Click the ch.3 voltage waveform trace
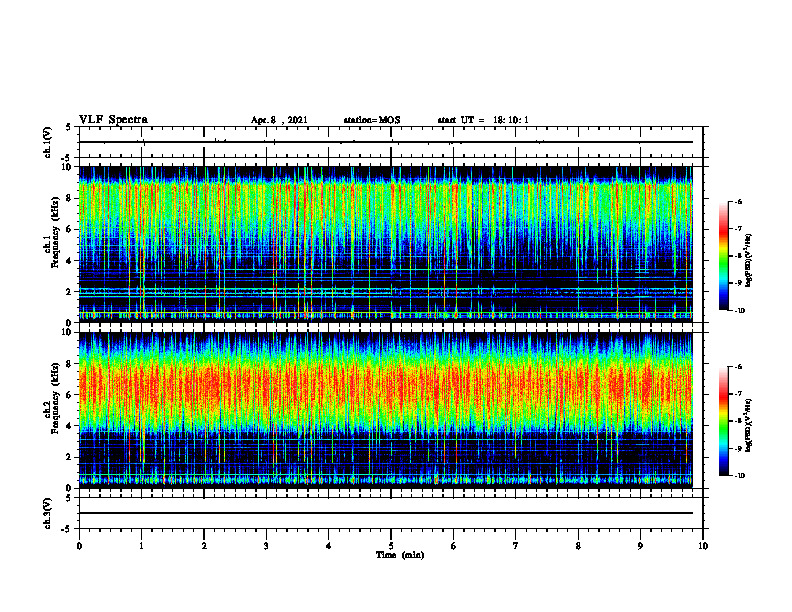792x612 pixels. point(386,513)
